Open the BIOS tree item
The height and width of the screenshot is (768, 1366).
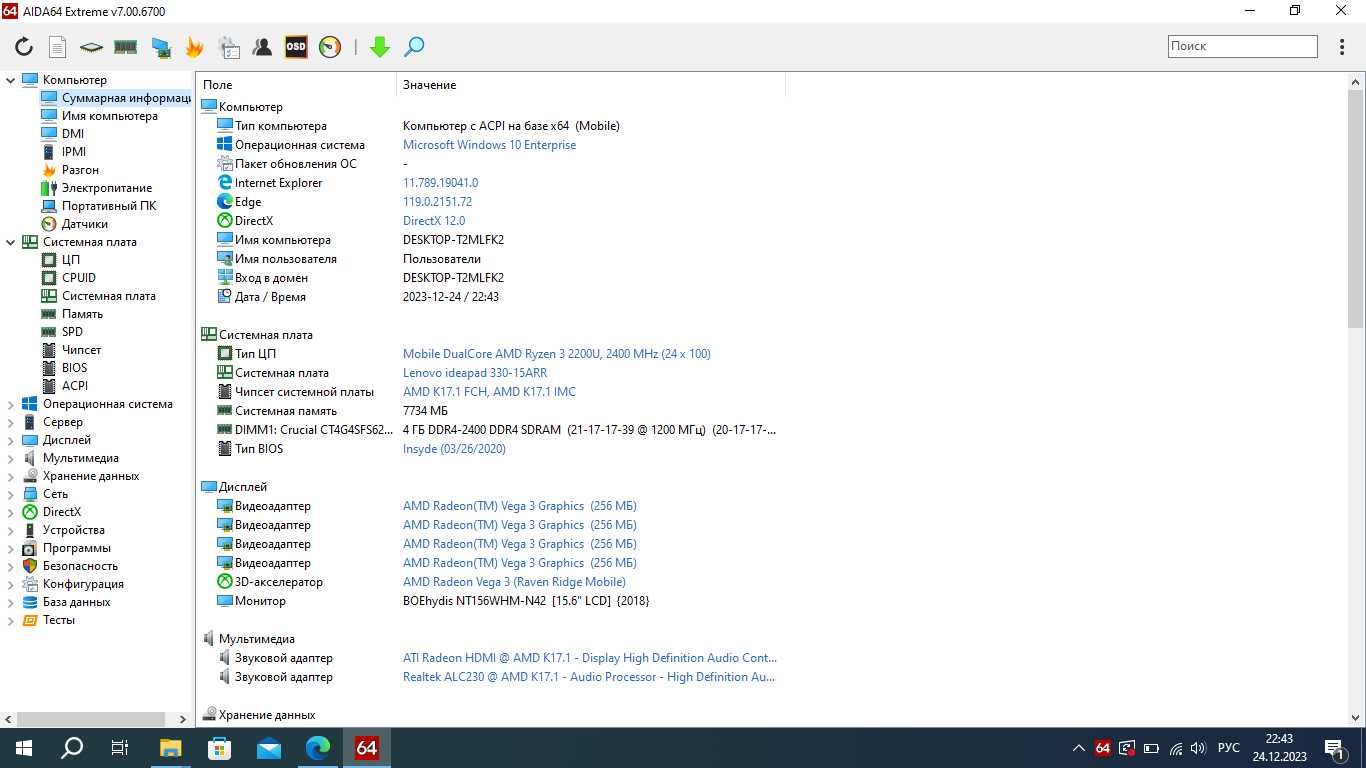coord(64,368)
